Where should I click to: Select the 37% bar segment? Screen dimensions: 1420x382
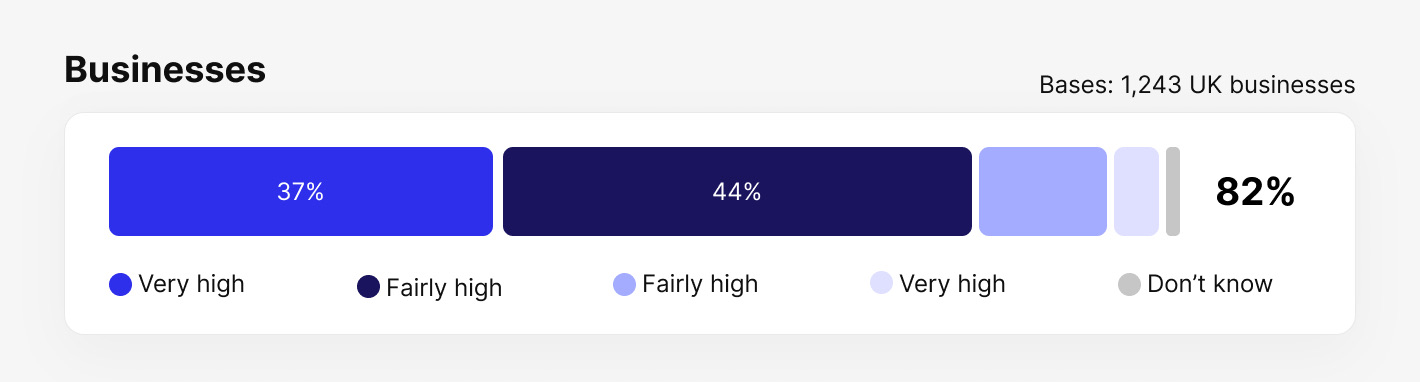click(301, 192)
